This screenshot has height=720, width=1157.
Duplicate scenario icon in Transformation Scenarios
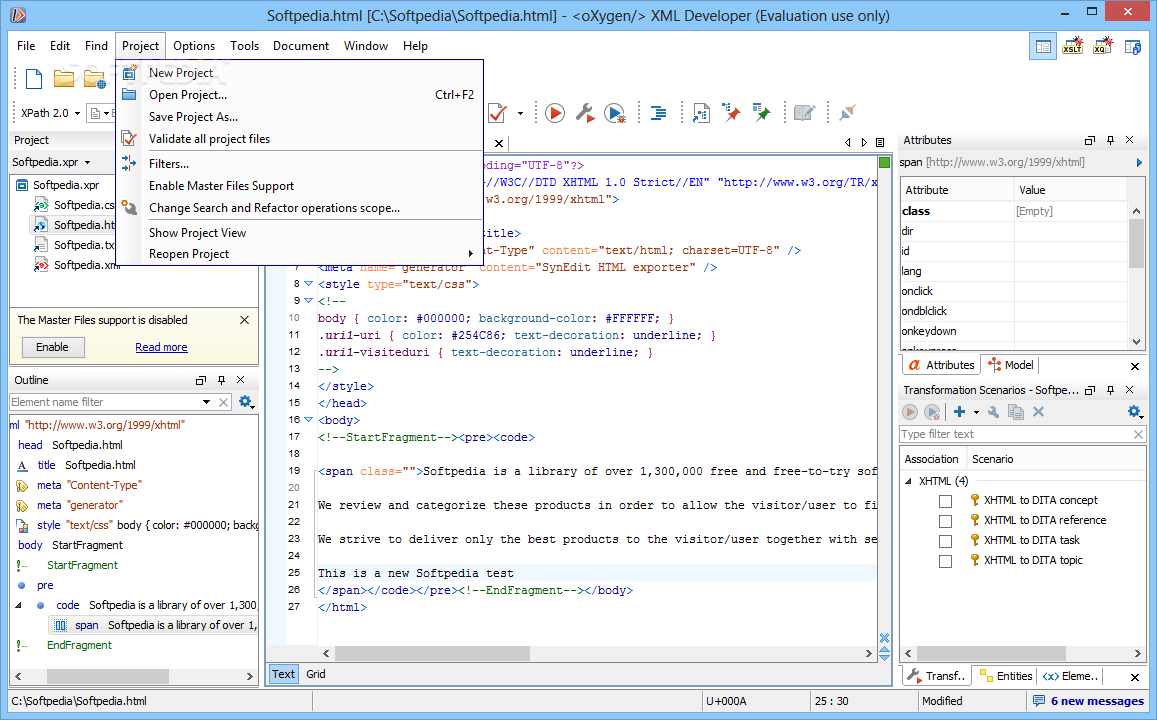click(x=1016, y=412)
